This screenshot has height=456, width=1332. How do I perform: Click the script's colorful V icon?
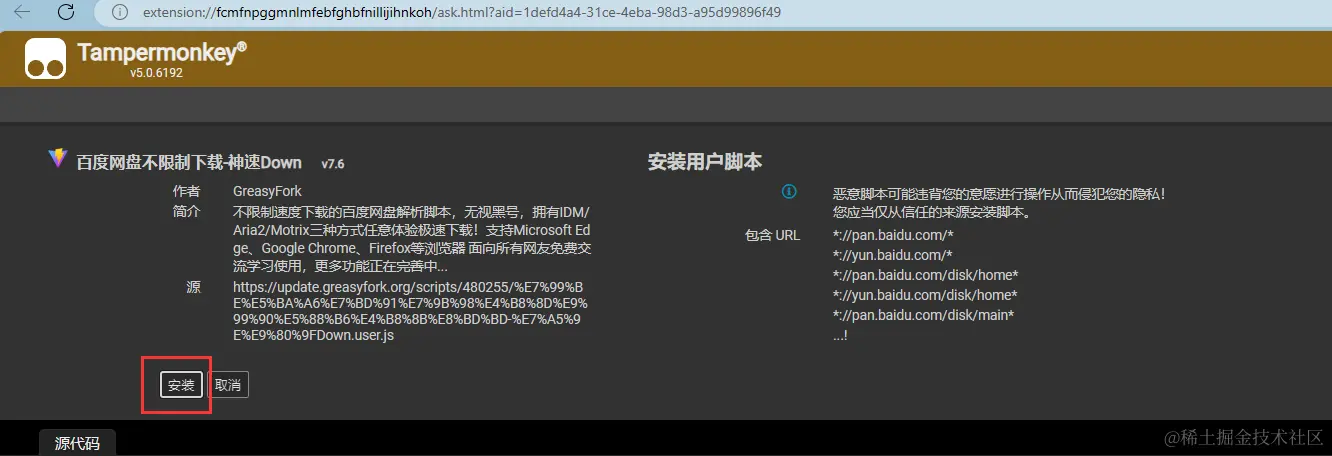pyautogui.click(x=57, y=158)
